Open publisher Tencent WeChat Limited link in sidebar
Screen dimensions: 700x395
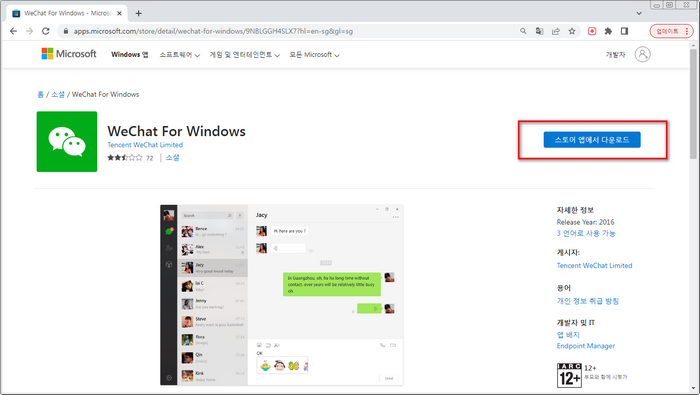(594, 266)
